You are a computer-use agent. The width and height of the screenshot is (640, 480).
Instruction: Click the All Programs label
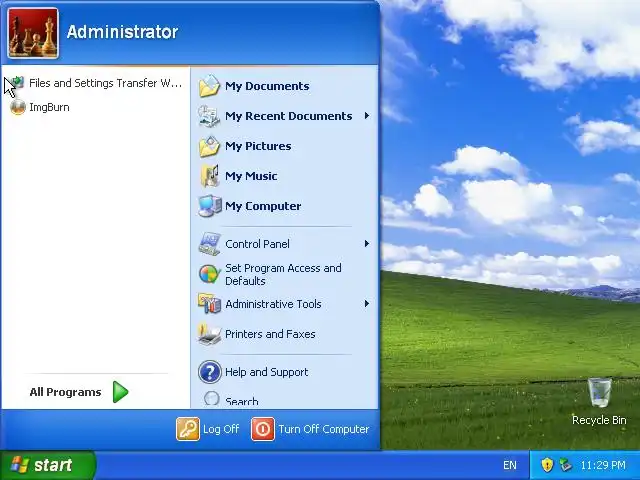[65, 392]
